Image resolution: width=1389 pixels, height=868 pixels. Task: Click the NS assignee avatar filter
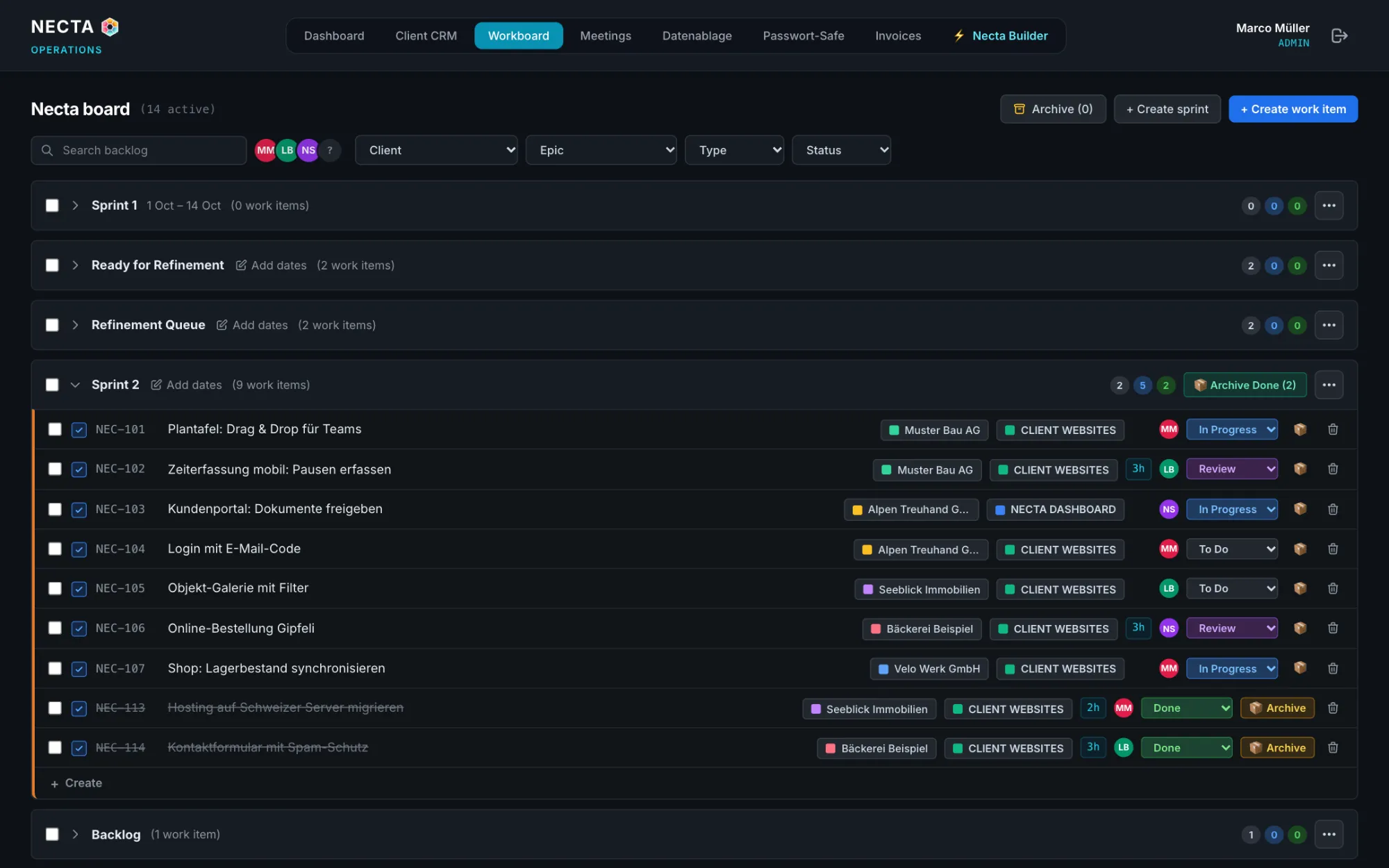308,150
